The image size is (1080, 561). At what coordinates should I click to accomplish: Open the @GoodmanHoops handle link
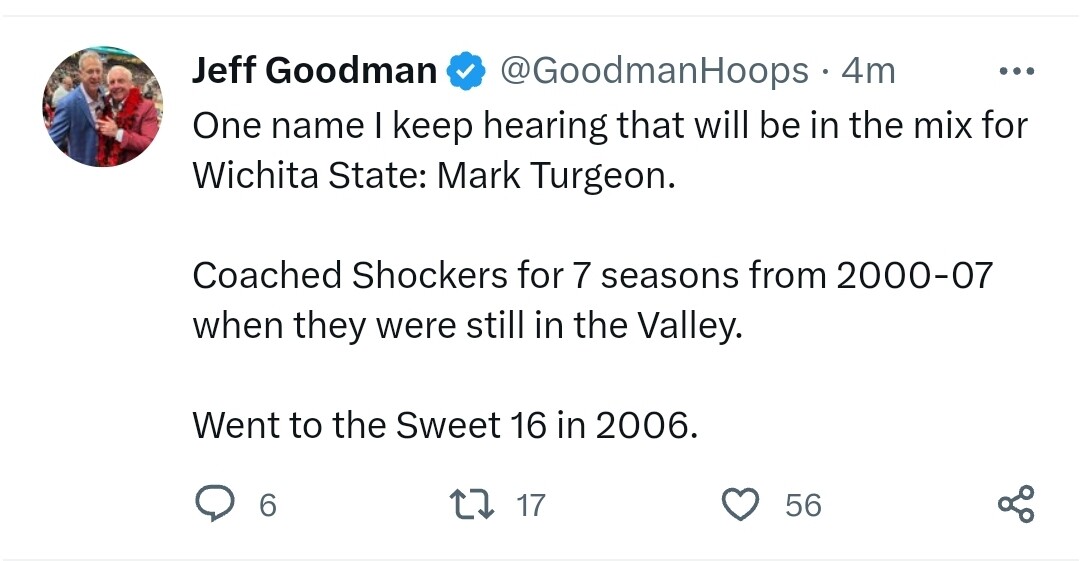click(x=653, y=71)
